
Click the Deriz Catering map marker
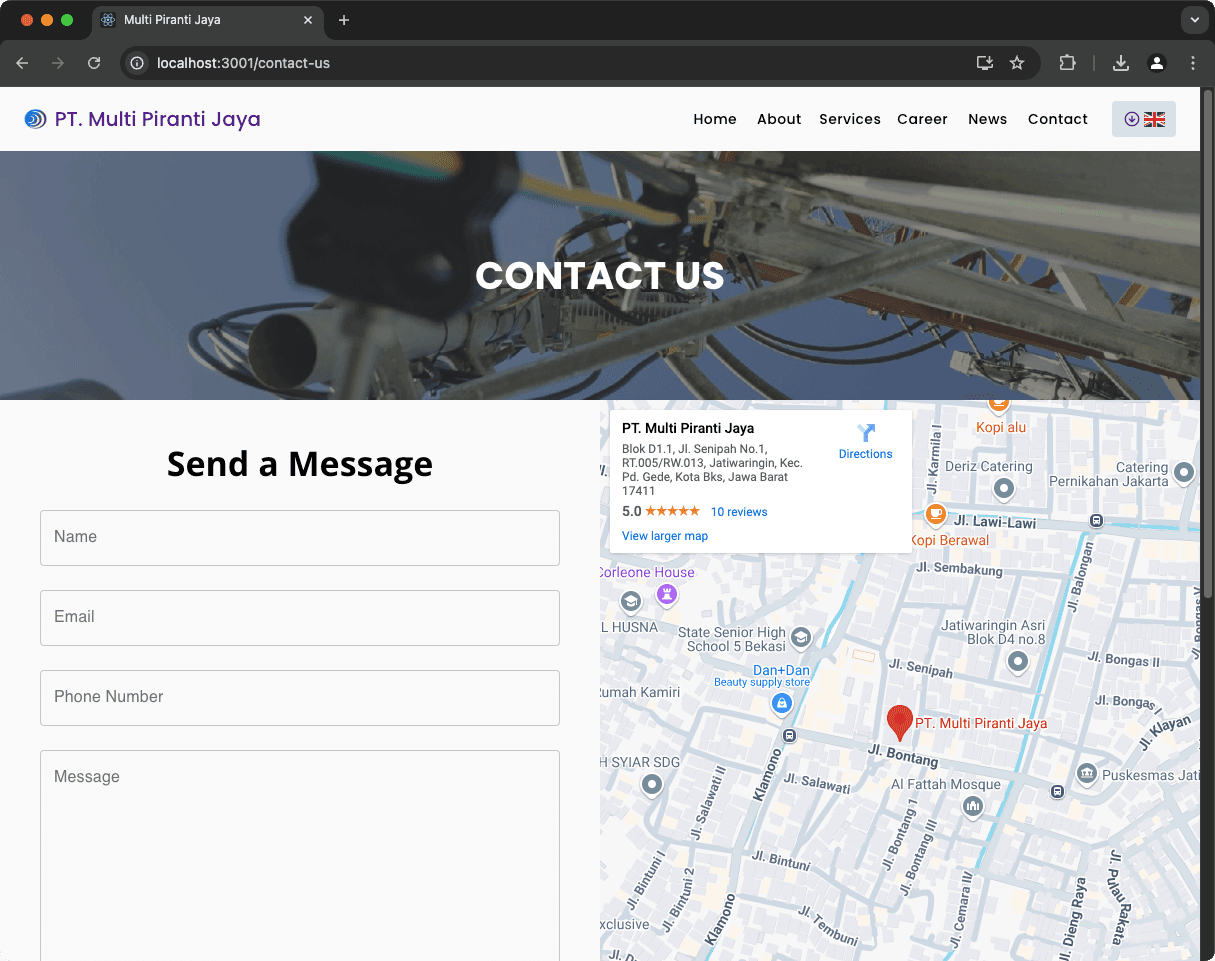point(1004,489)
